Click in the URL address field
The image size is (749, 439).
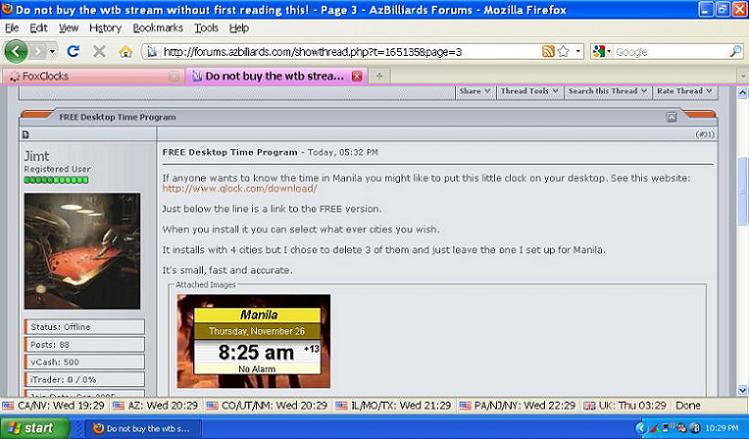point(340,51)
